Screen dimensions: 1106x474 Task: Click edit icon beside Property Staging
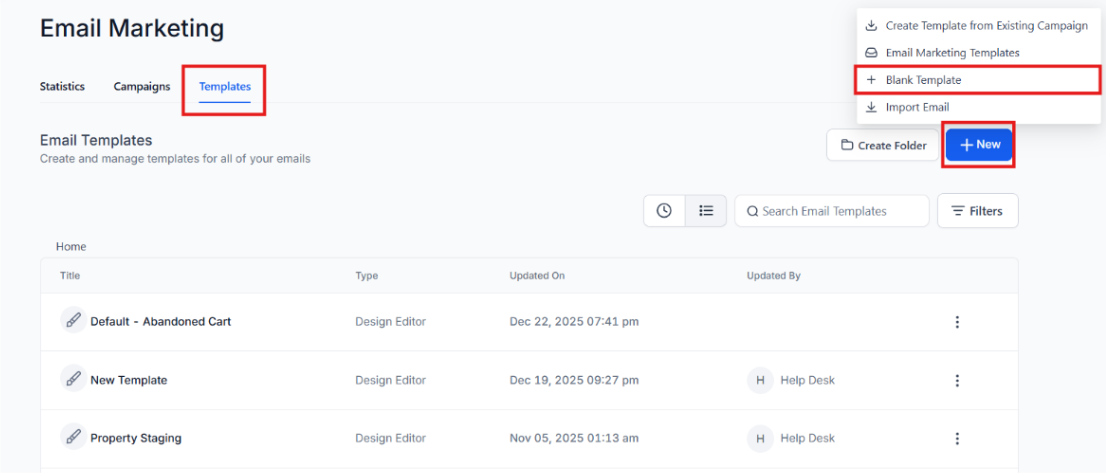coord(72,438)
